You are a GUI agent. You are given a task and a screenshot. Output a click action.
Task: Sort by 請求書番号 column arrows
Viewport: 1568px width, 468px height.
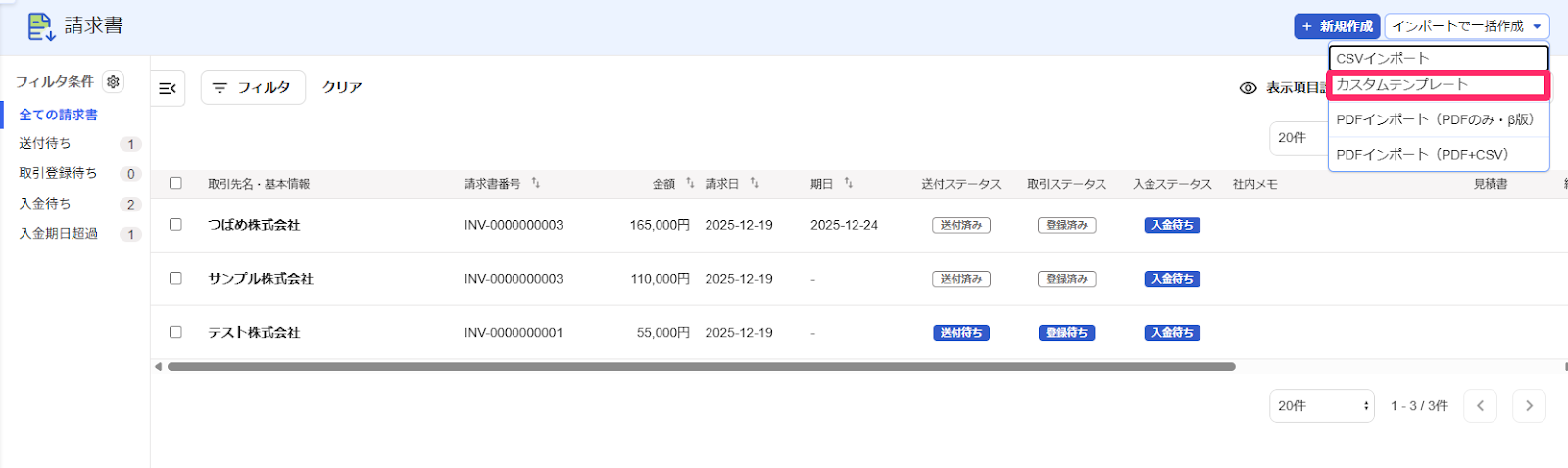pyautogui.click(x=535, y=183)
